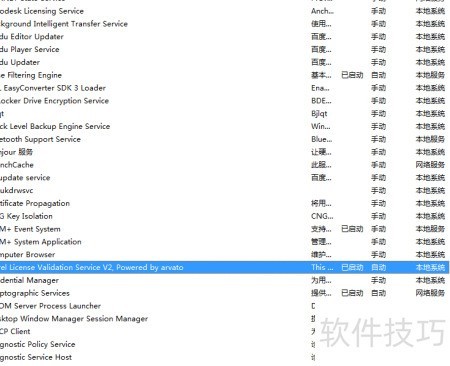This screenshot has width=450, height=366.
Task: Click the Editor Updater service row
Action: tap(225, 37)
